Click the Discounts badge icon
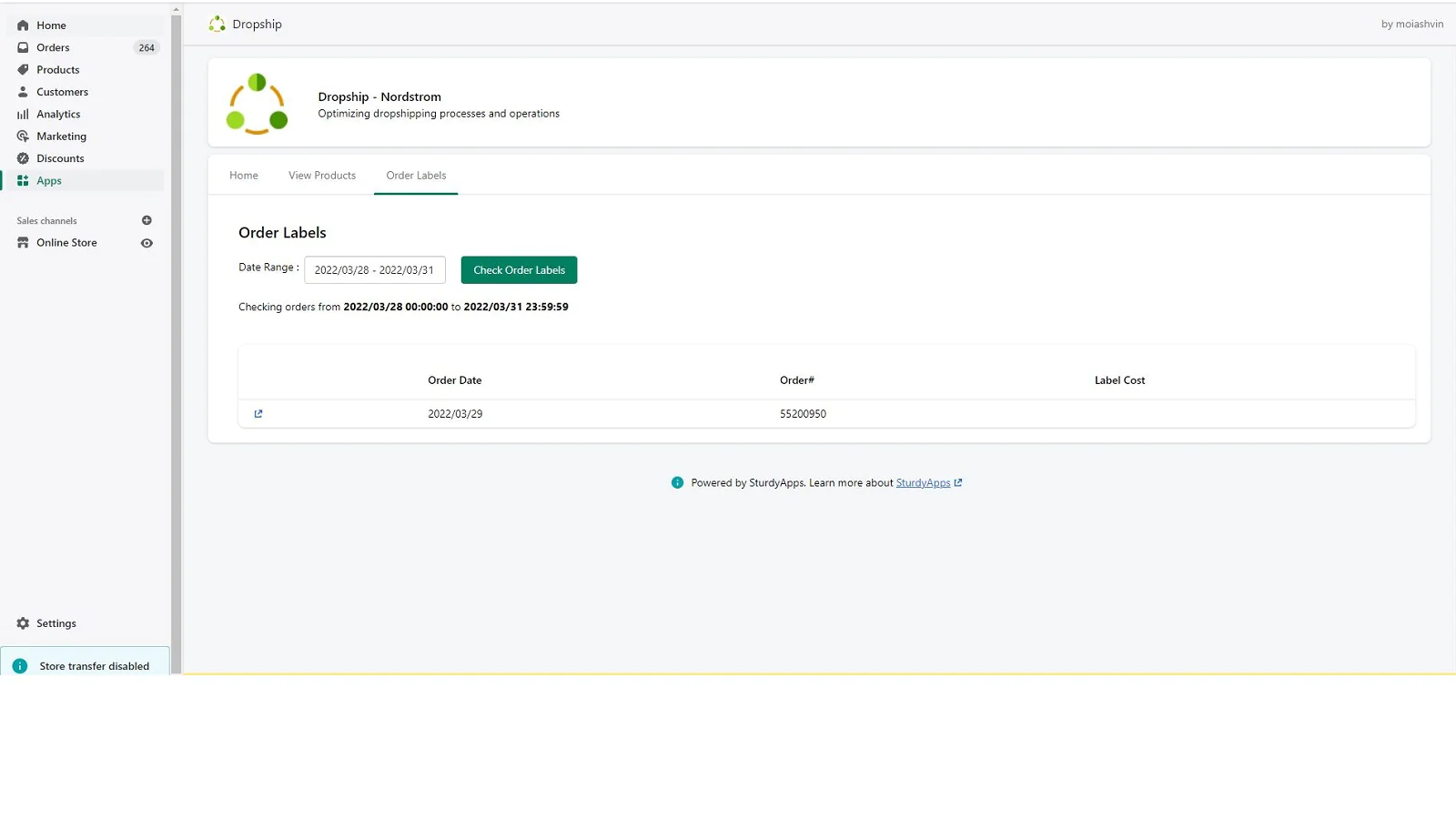This screenshot has height=819, width=1456. (x=23, y=158)
